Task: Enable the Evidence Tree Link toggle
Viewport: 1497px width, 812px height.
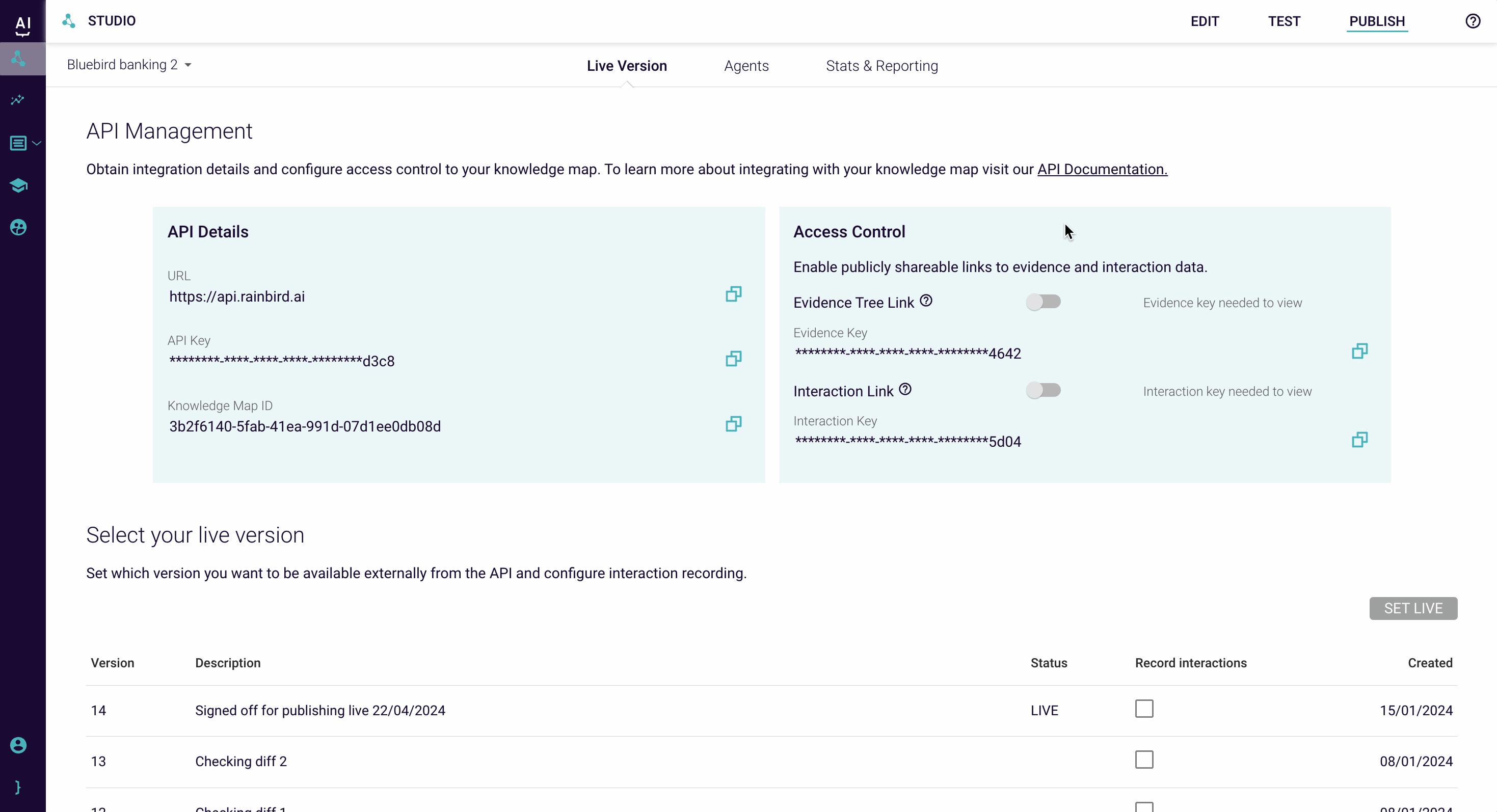Action: (1043, 302)
